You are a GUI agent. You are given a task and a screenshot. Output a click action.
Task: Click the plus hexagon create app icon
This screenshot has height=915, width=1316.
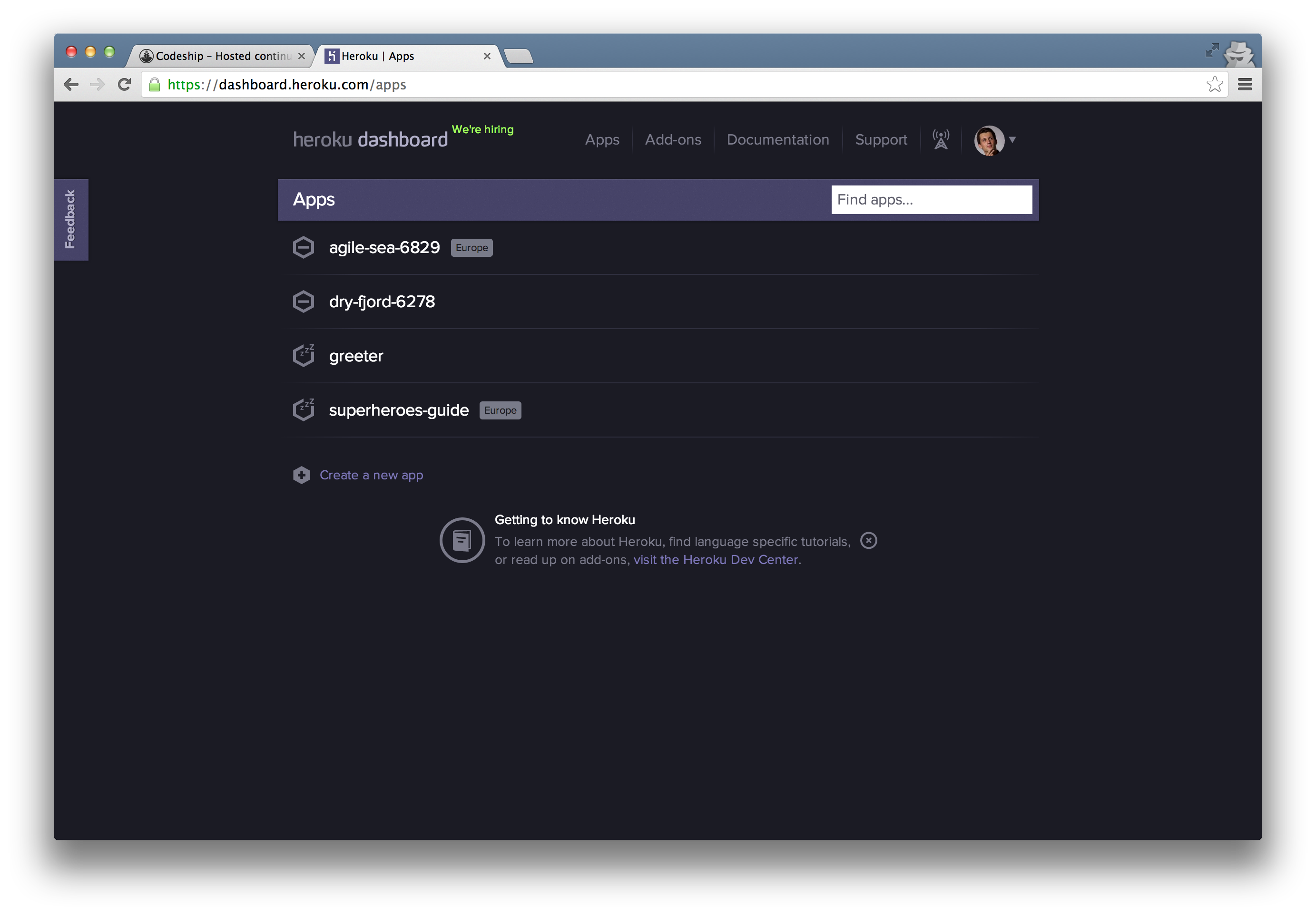pyautogui.click(x=302, y=475)
